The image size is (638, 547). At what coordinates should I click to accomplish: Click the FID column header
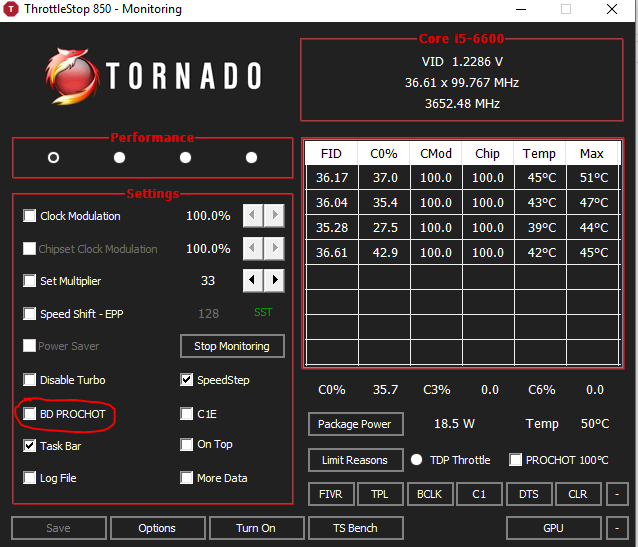coord(331,153)
